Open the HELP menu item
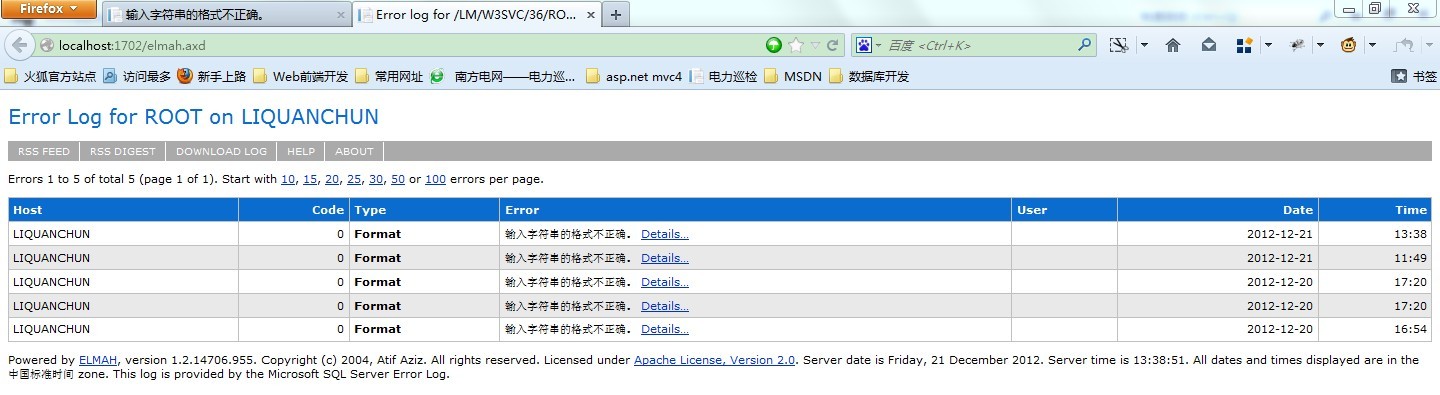1440x395 pixels. coord(301,152)
